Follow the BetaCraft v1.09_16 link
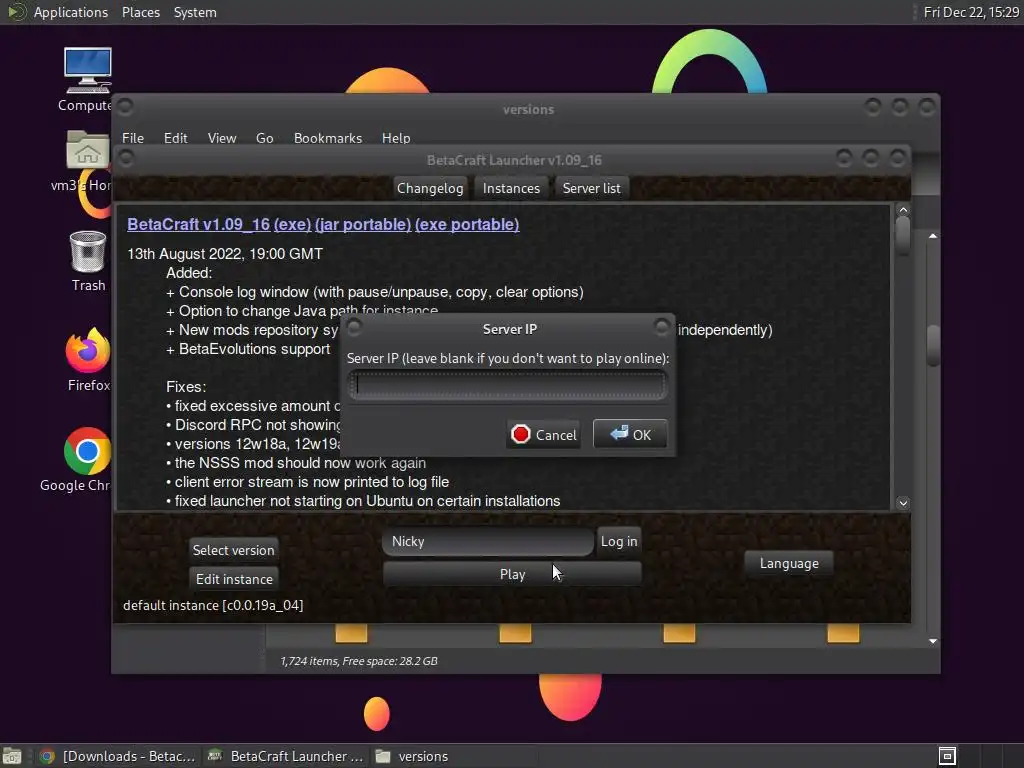1024x768 pixels. pyautogui.click(x=199, y=224)
